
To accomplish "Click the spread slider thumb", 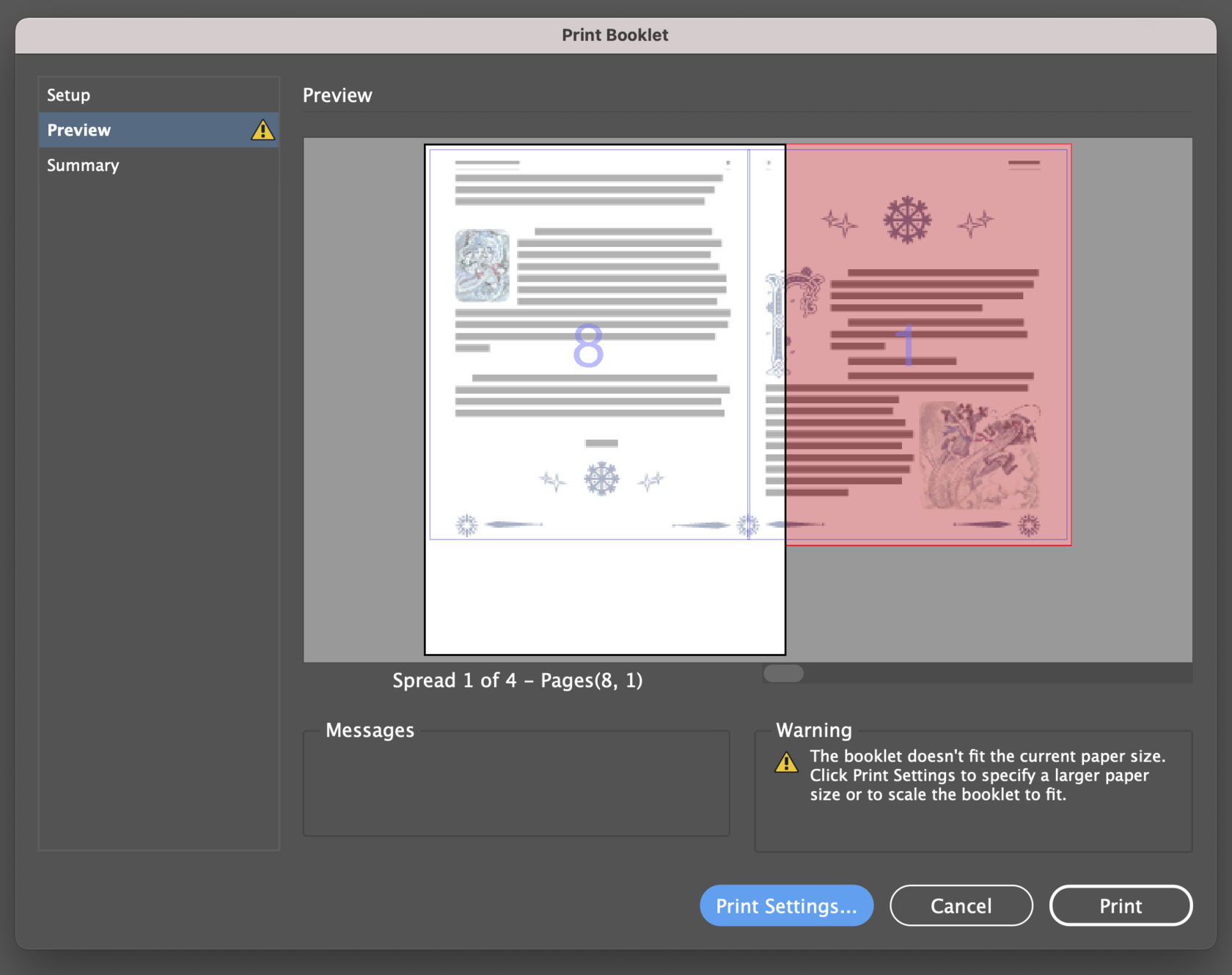I will click(x=783, y=673).
